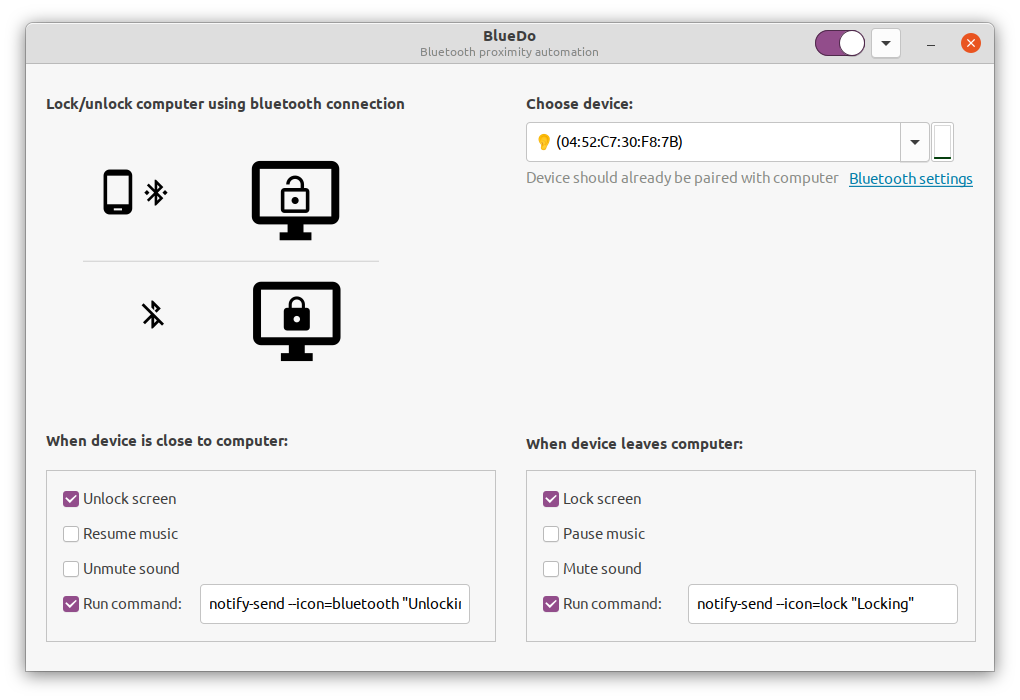The height and width of the screenshot is (700, 1020).
Task: Disable the Unlock screen checkbox
Action: (x=71, y=499)
